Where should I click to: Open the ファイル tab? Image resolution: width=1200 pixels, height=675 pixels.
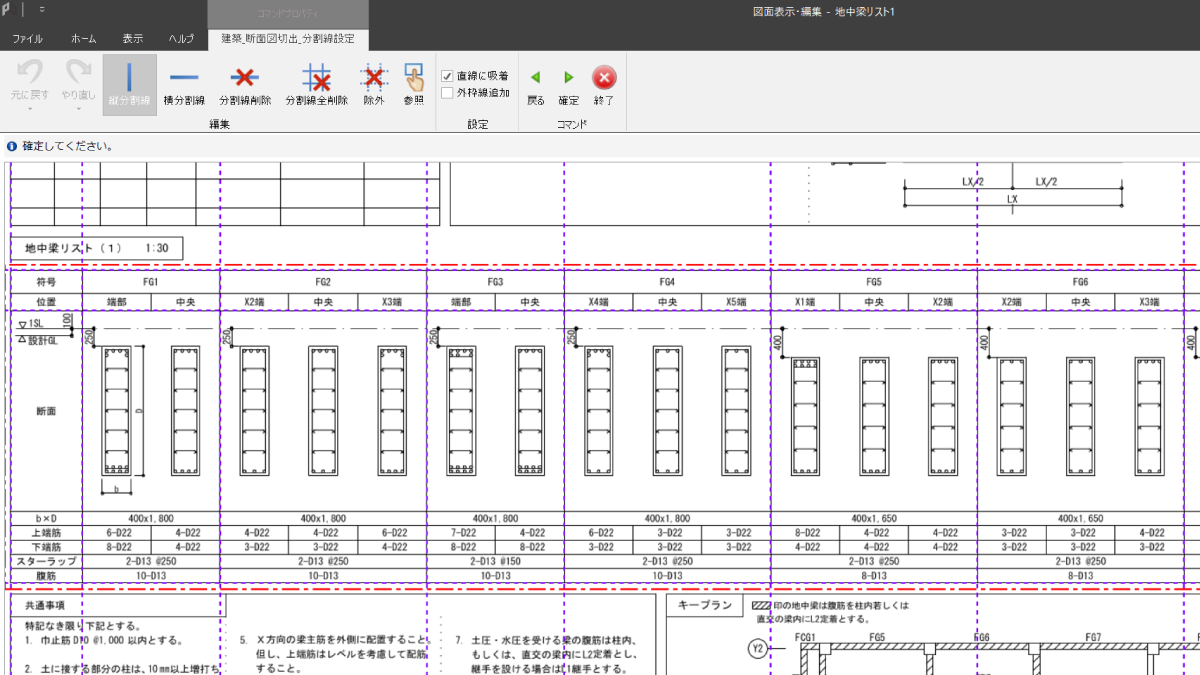(27, 38)
